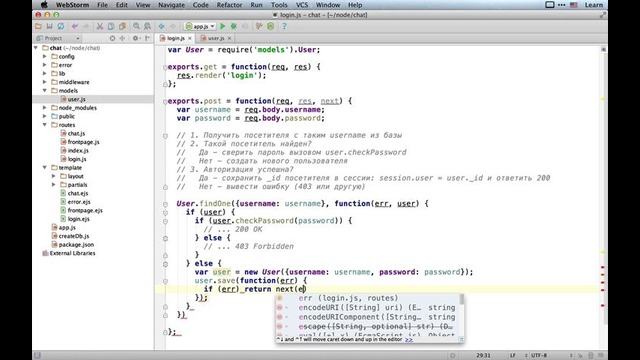Click the Synchronize toolbar icon
Viewport: 640px width, 360px height.
click(x=60, y=27)
